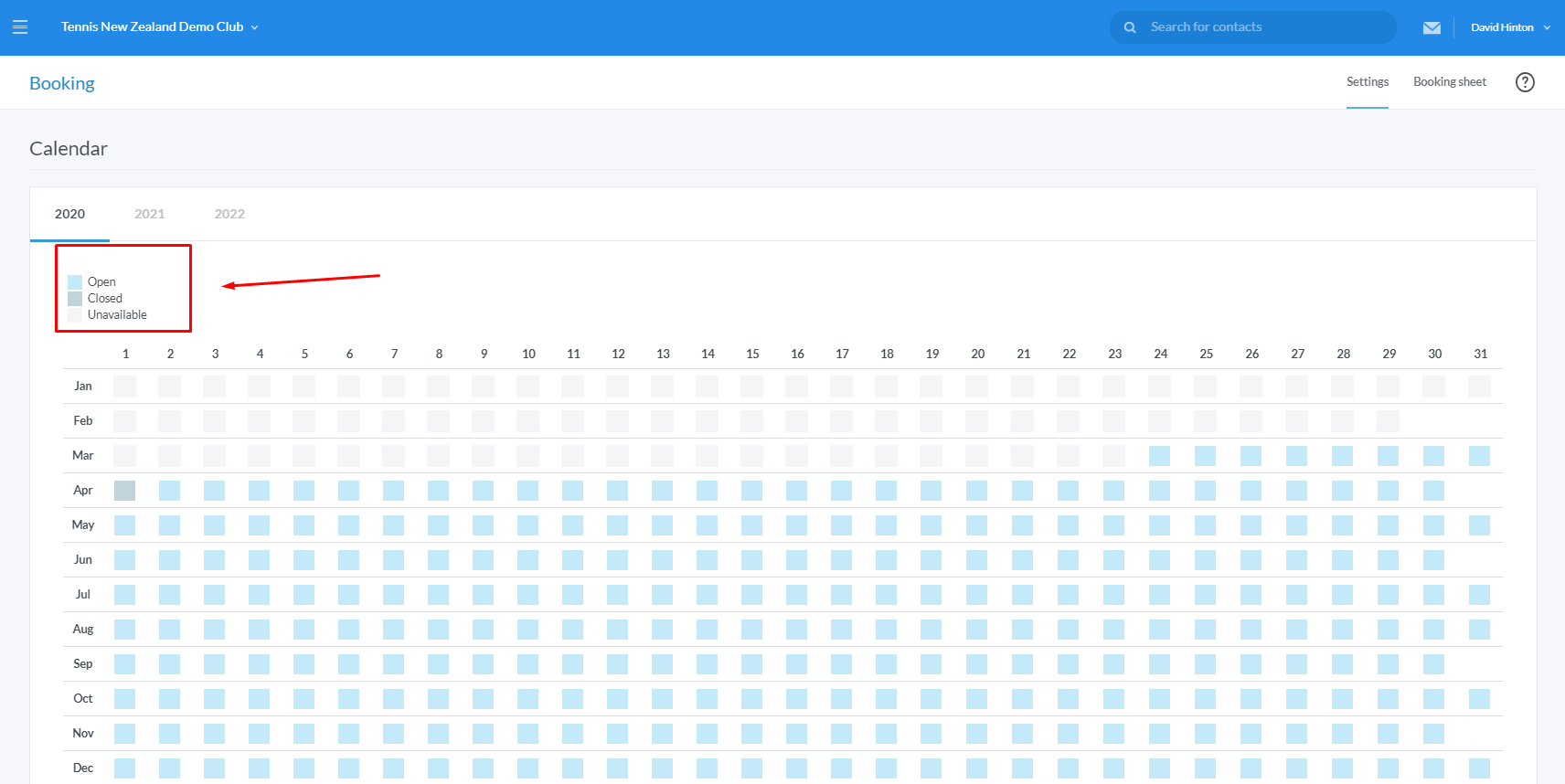Click the Closed legend color swatch
The width and height of the screenshot is (1565, 784).
(75, 299)
